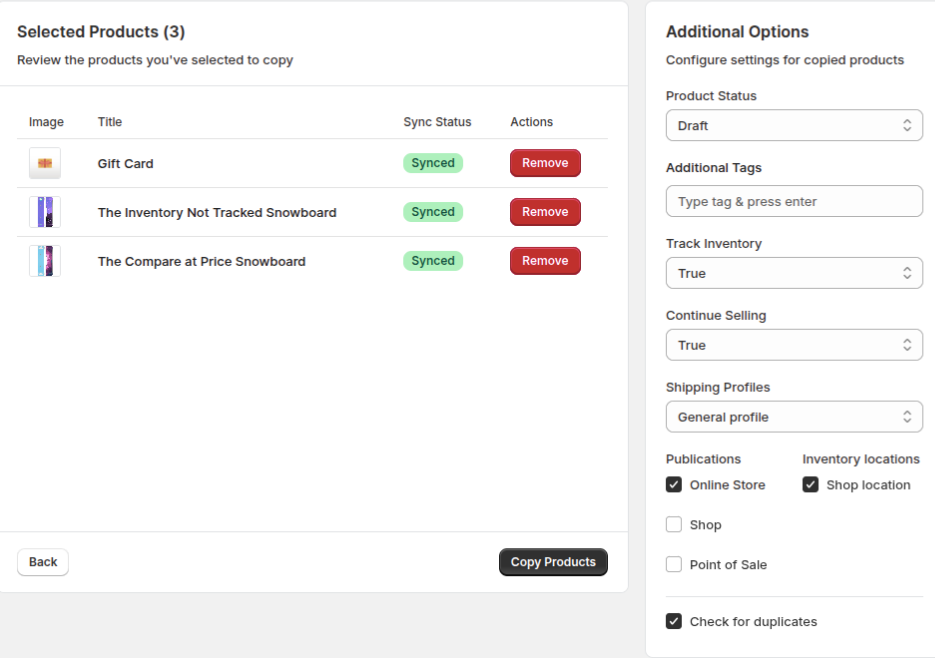The width and height of the screenshot is (935, 658).
Task: Go Back to the previous step
Action: 43,562
